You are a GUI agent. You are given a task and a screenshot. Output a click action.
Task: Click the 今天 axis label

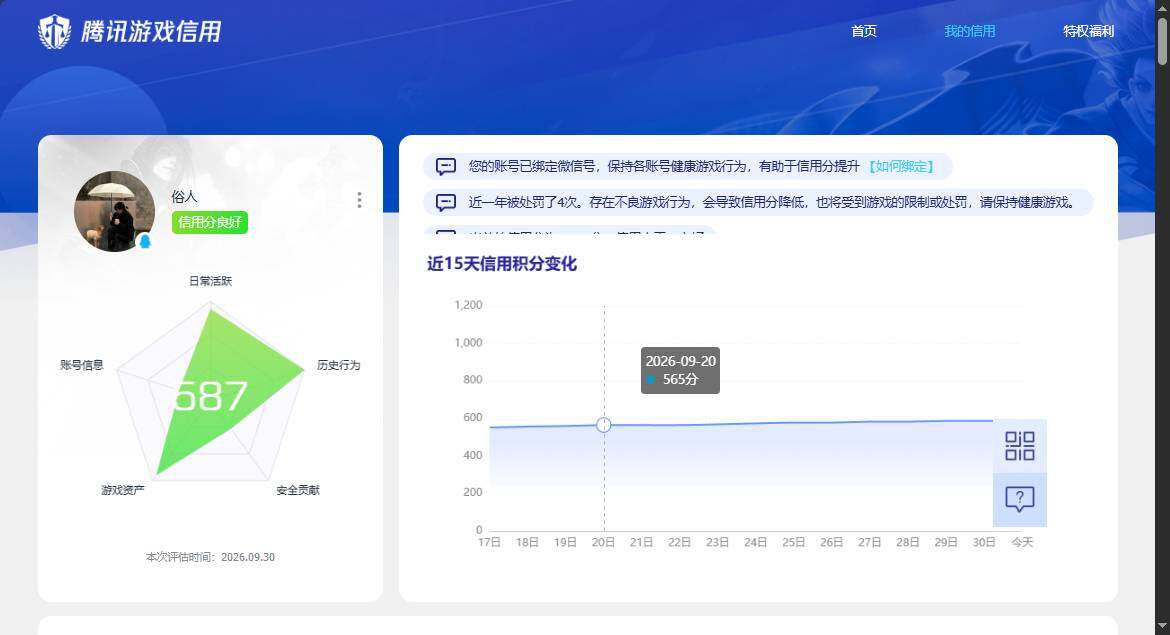[x=1022, y=542]
